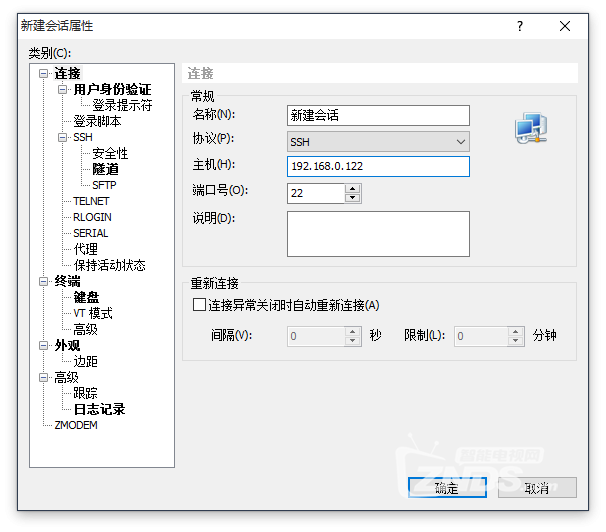Open the SFTP settings category
This screenshot has height=532, width=606.
point(104,185)
